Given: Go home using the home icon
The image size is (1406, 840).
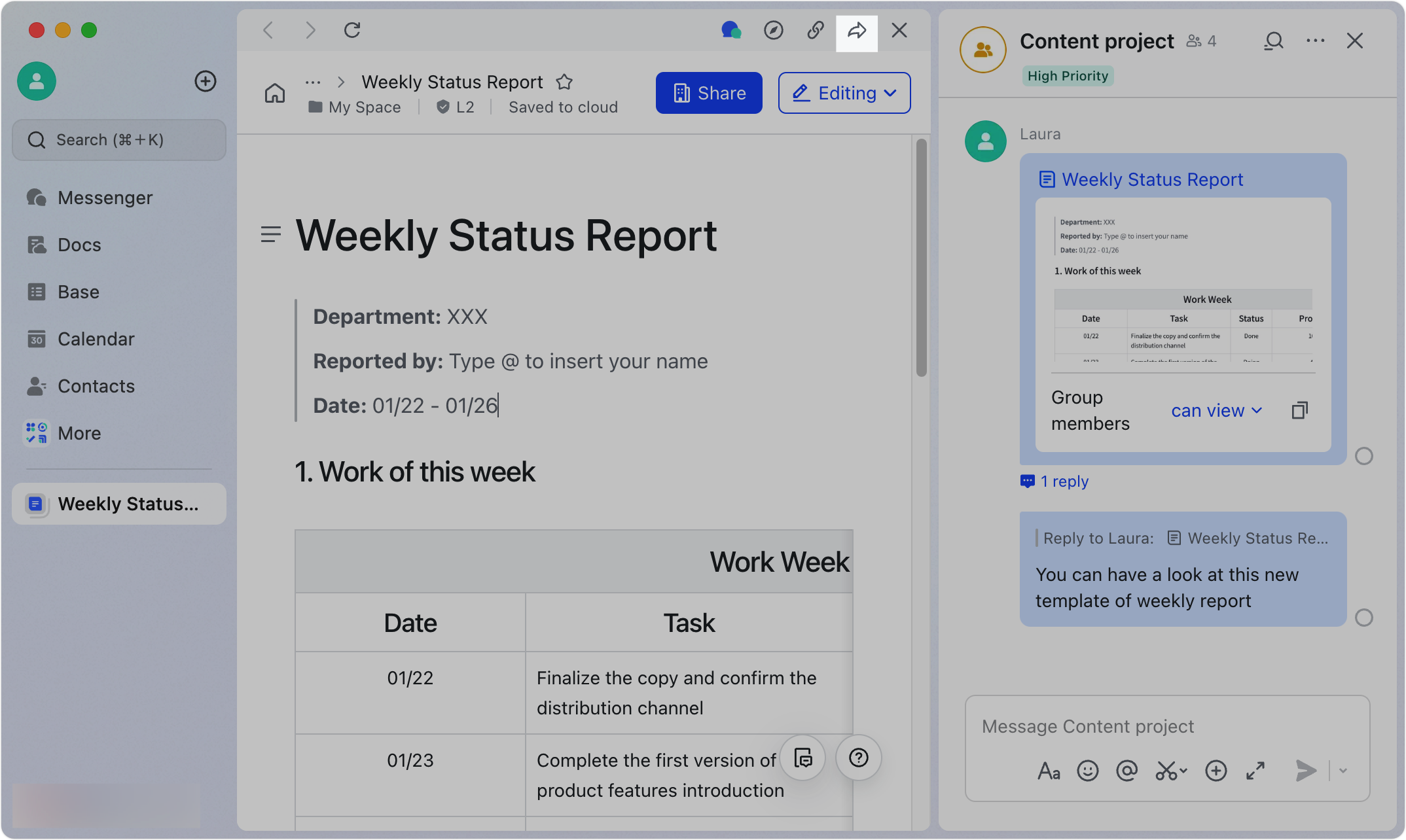Looking at the screenshot, I should tap(275, 93).
